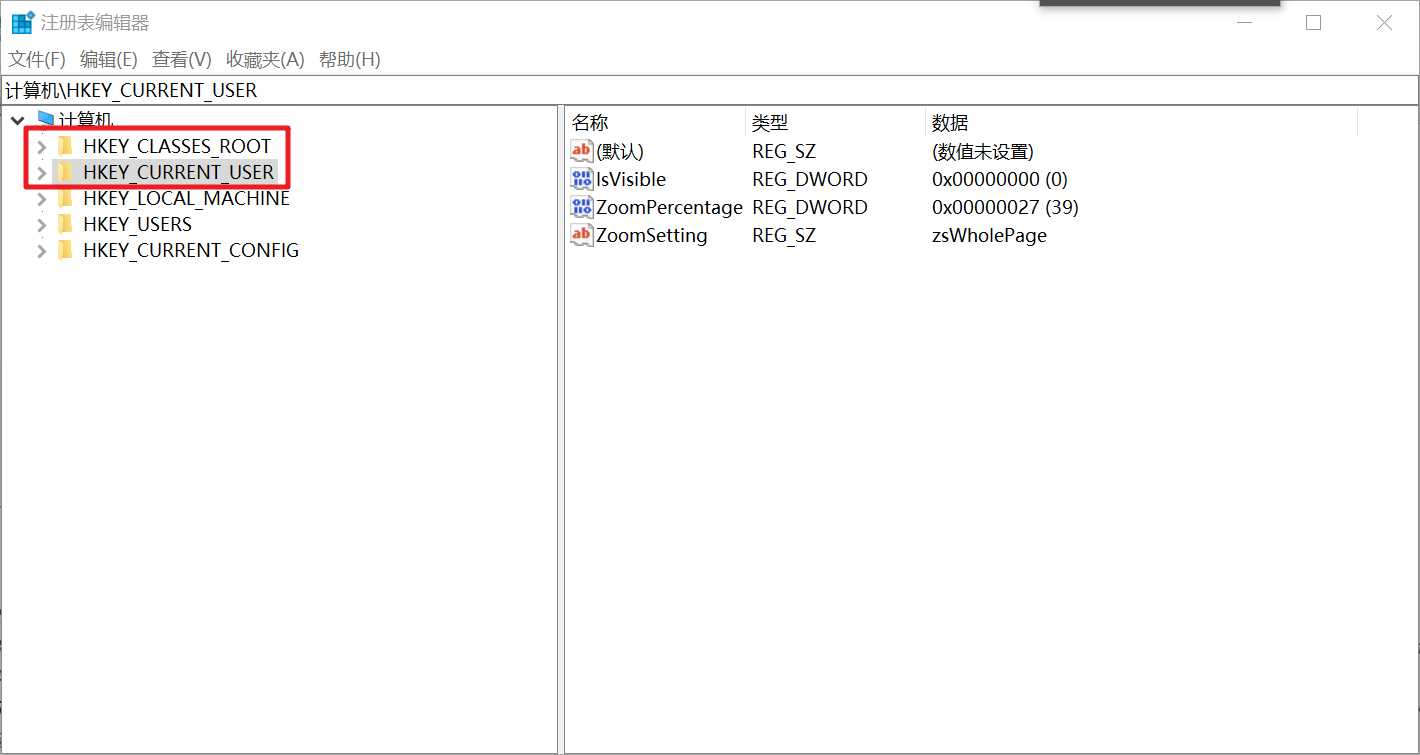Open the 文件(F) menu
Viewport: 1420px width, 755px height.
click(37, 60)
